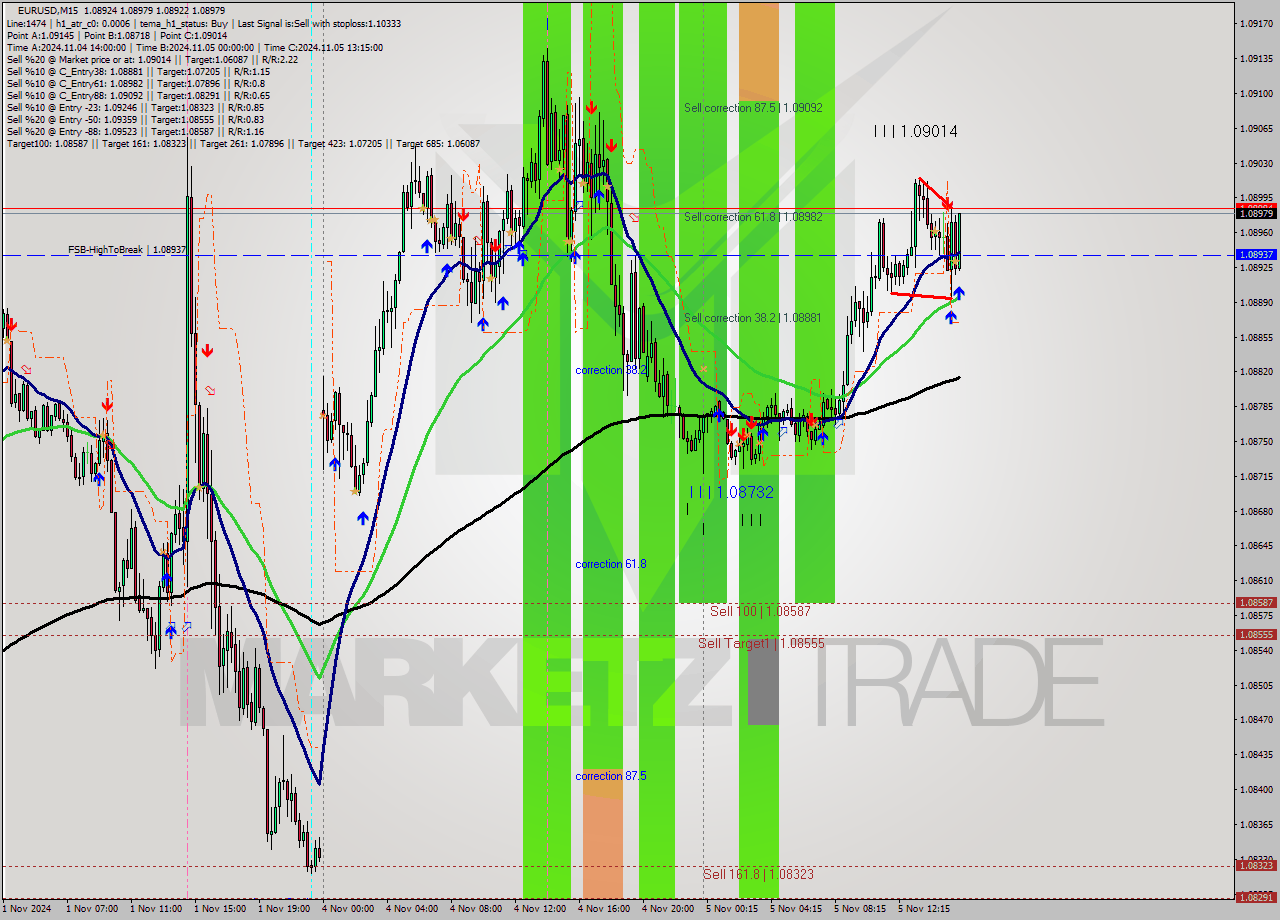The width and height of the screenshot is (1280, 920).
Task: Click 1.08820 on the price axis
Action: pyautogui.click(x=1256, y=371)
